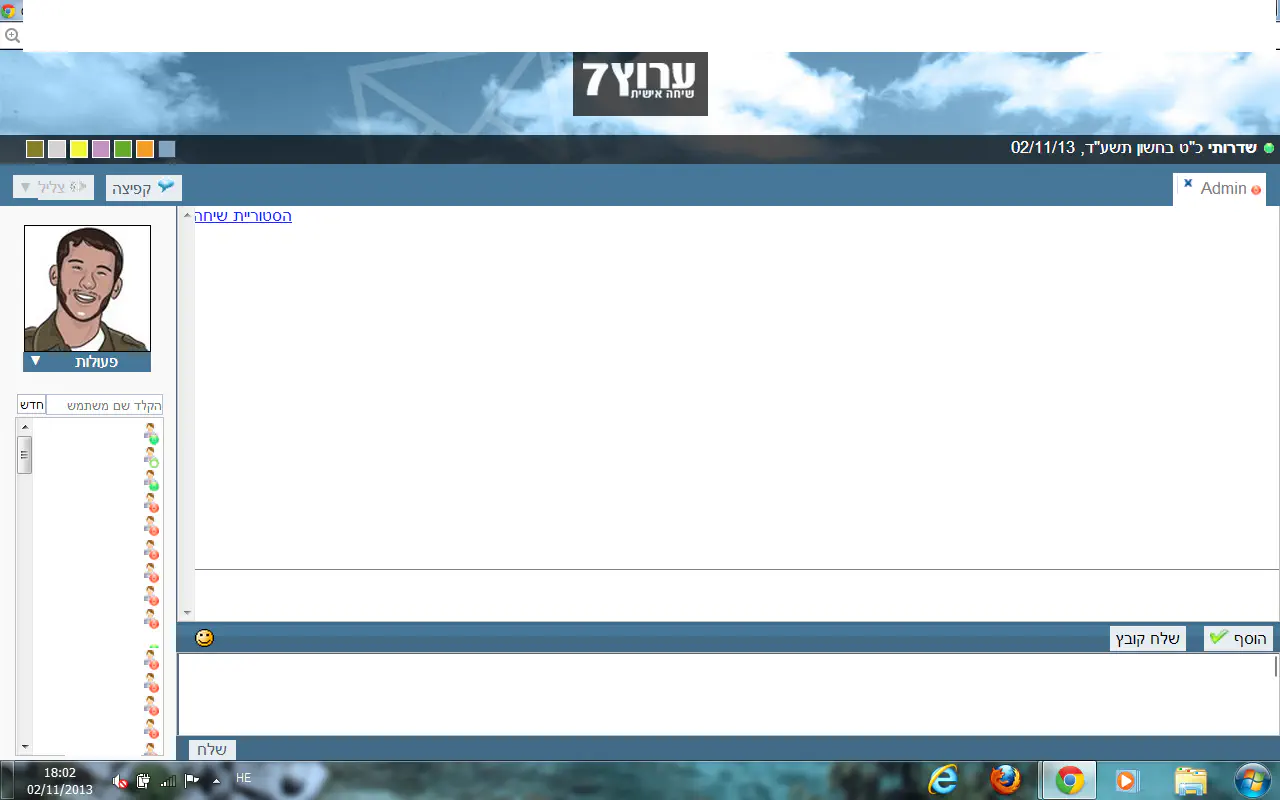Close the Admin chat tab
The width and height of the screenshot is (1280, 800).
tap(1187, 183)
